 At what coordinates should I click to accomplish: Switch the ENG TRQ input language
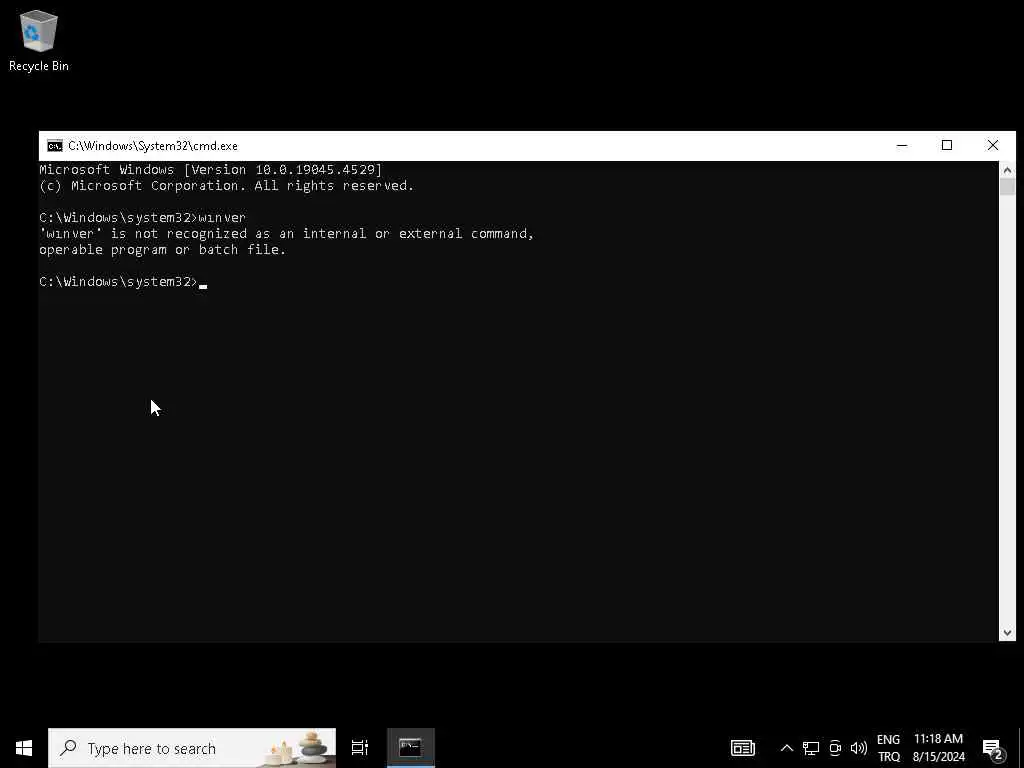click(888, 748)
